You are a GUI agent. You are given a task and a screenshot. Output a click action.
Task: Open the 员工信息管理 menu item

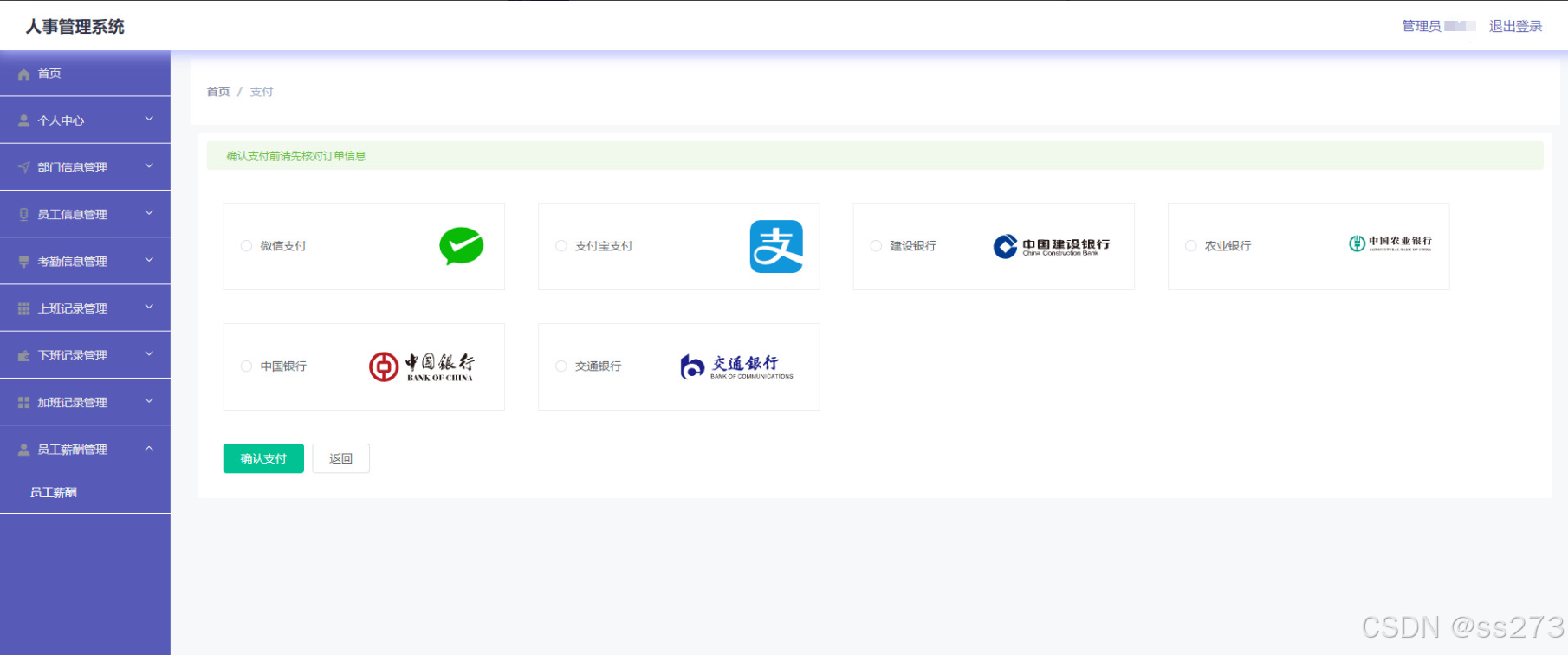pyautogui.click(x=85, y=214)
